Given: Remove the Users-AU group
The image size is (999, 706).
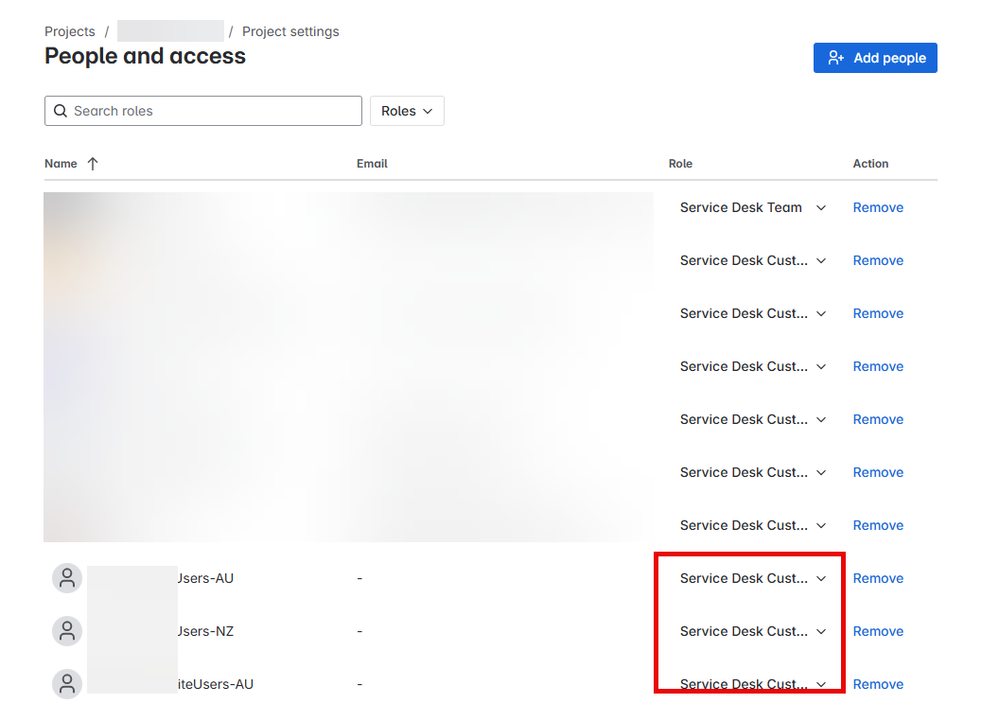Looking at the screenshot, I should 878,579.
